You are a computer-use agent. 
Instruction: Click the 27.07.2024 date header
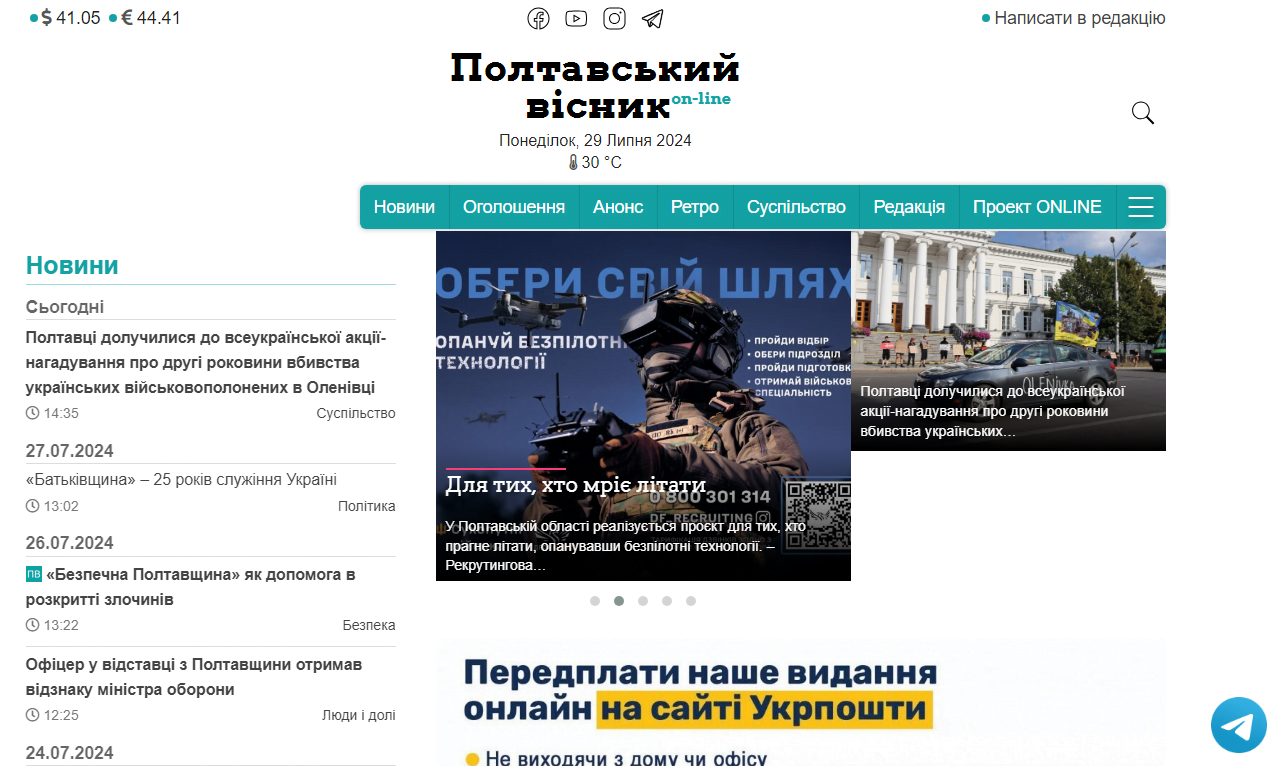[x=70, y=451]
